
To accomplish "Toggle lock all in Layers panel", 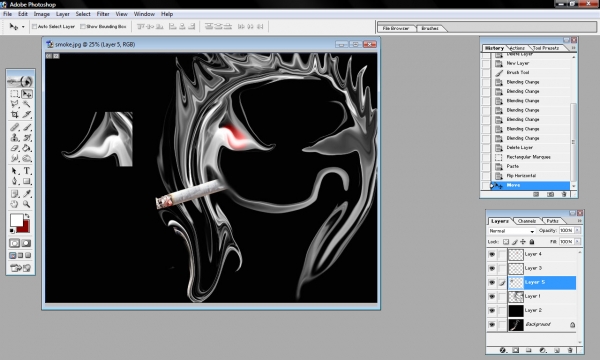I will pyautogui.click(x=532, y=242).
